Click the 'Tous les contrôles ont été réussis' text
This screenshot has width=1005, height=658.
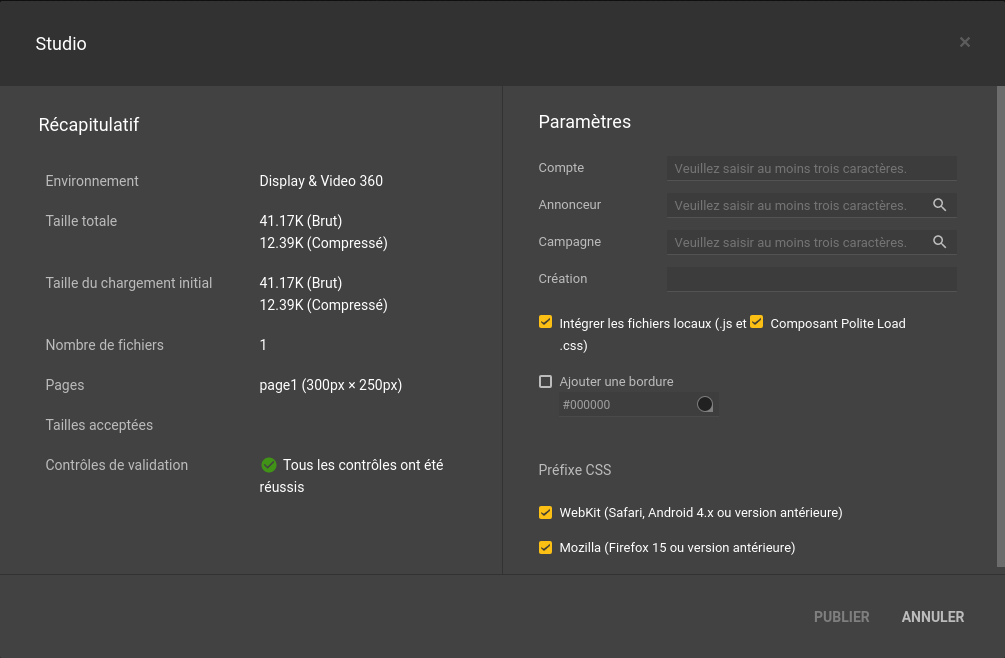pyautogui.click(x=362, y=466)
